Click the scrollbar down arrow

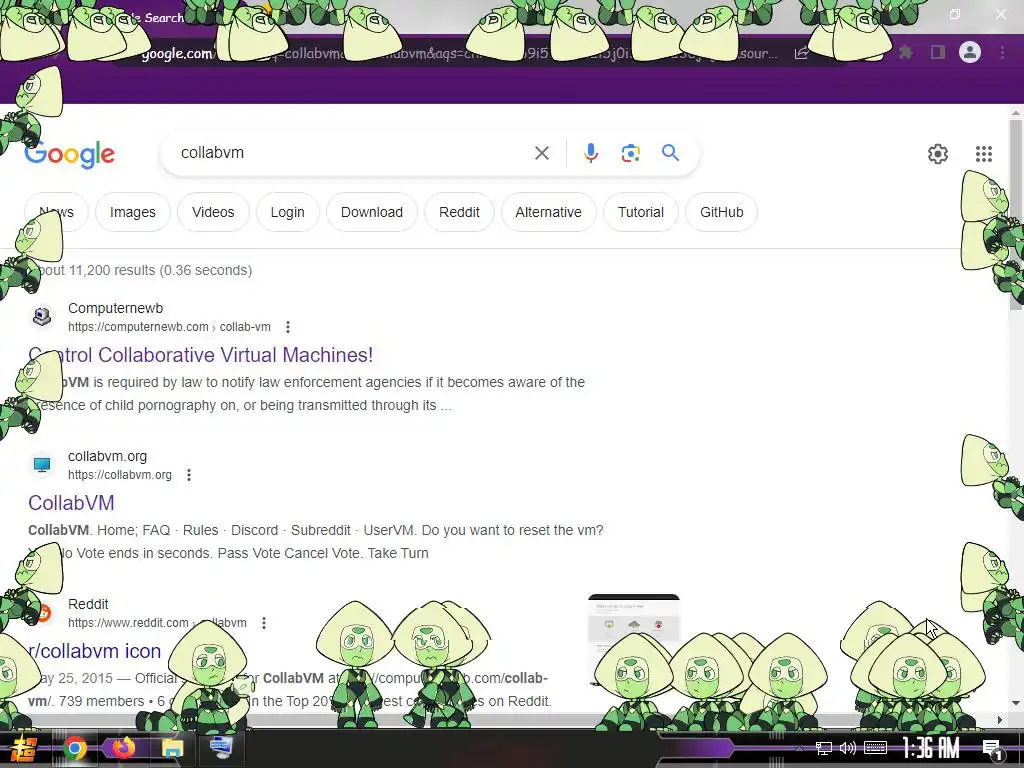tap(1016, 703)
